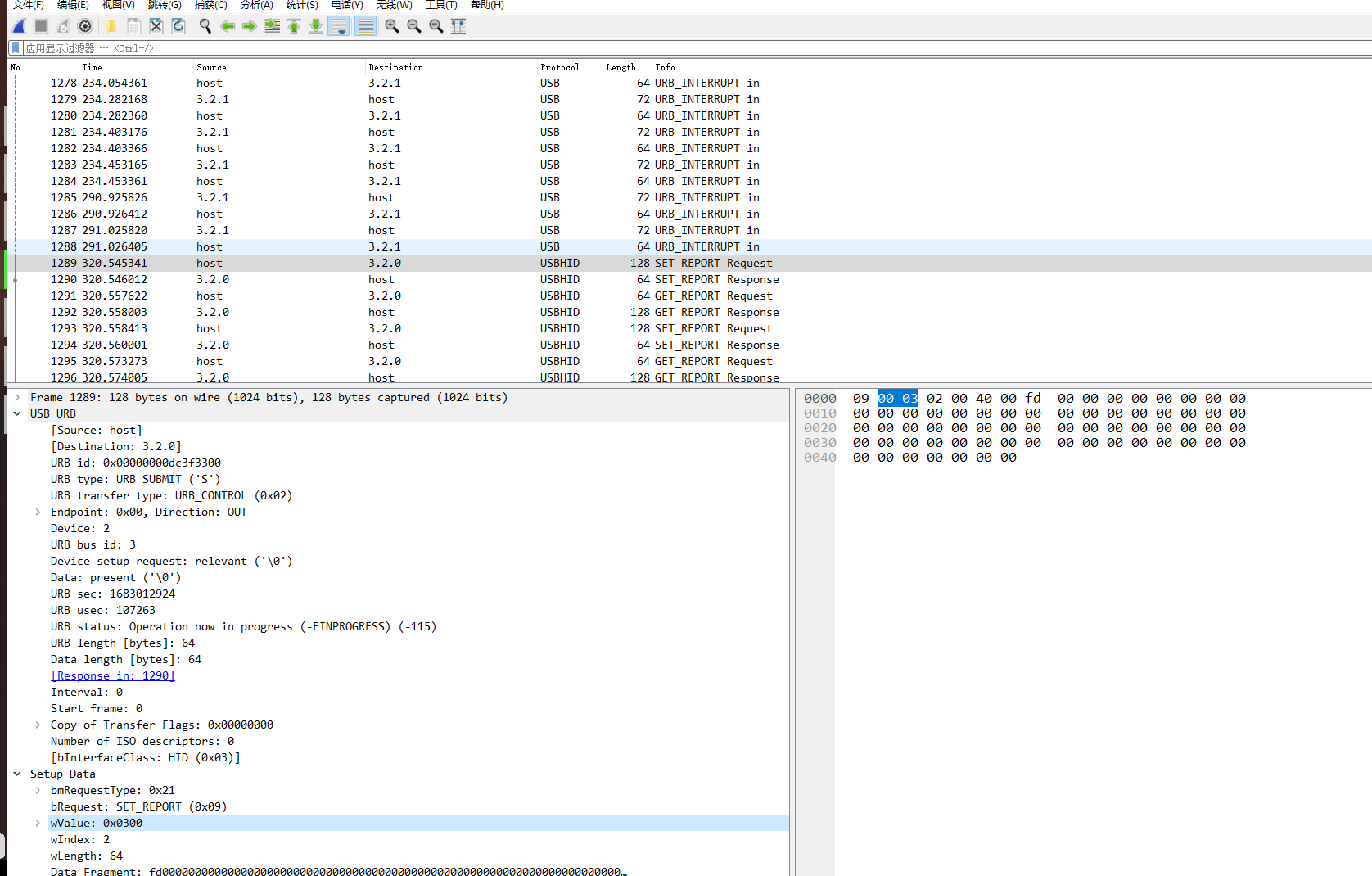This screenshot has width=1372, height=876.
Task: Zoom out the main window text
Action: [x=414, y=26]
